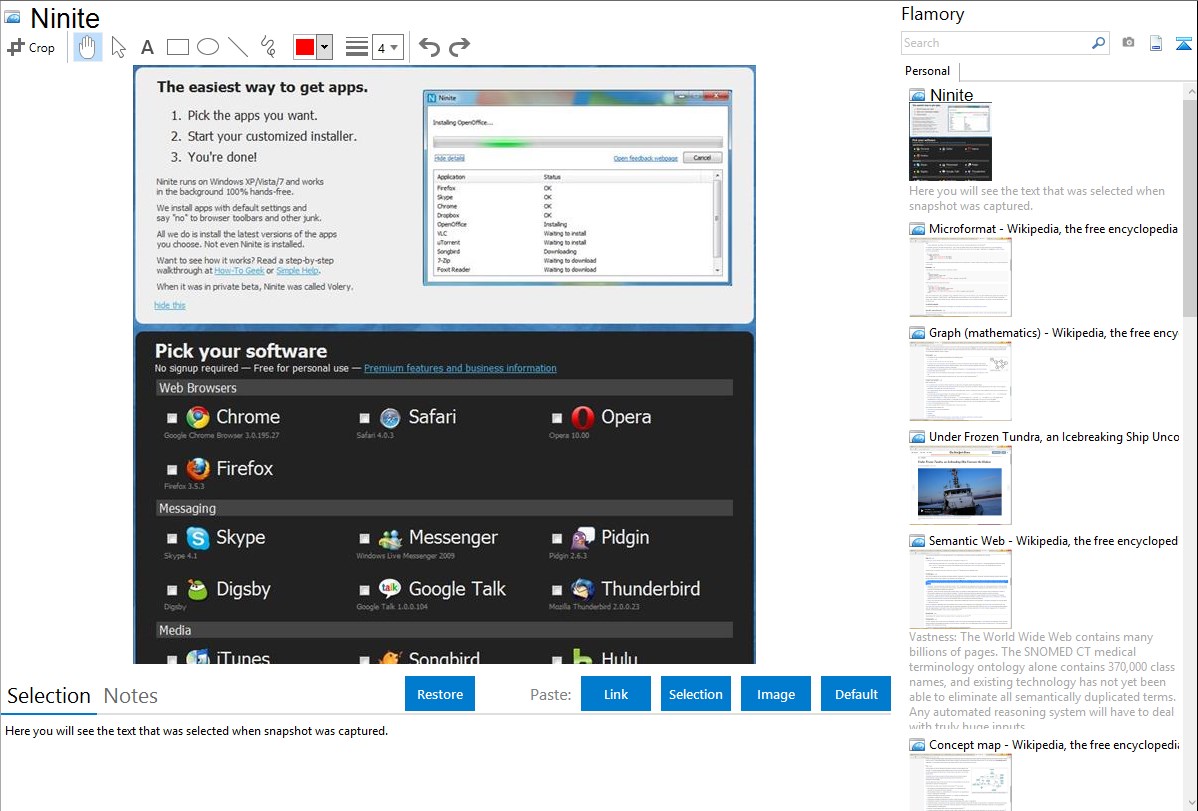
Task: Click the Google Talk bubble icon
Action: tap(390, 589)
